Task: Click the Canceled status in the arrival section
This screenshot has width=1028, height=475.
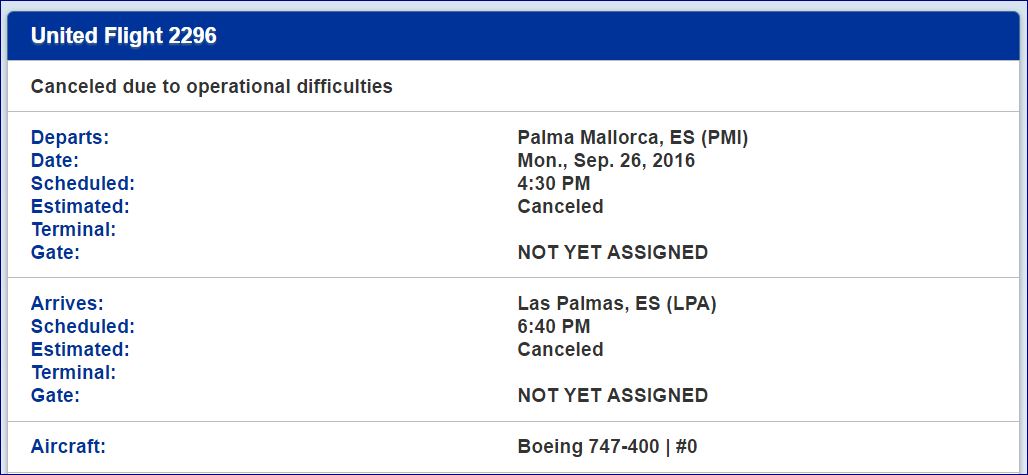Action: 560,350
